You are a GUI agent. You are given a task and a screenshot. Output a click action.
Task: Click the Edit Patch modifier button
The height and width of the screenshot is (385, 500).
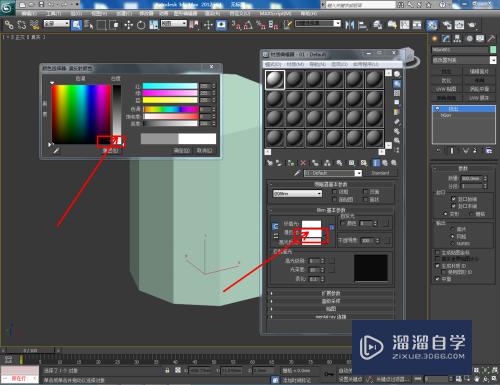tap(479, 71)
